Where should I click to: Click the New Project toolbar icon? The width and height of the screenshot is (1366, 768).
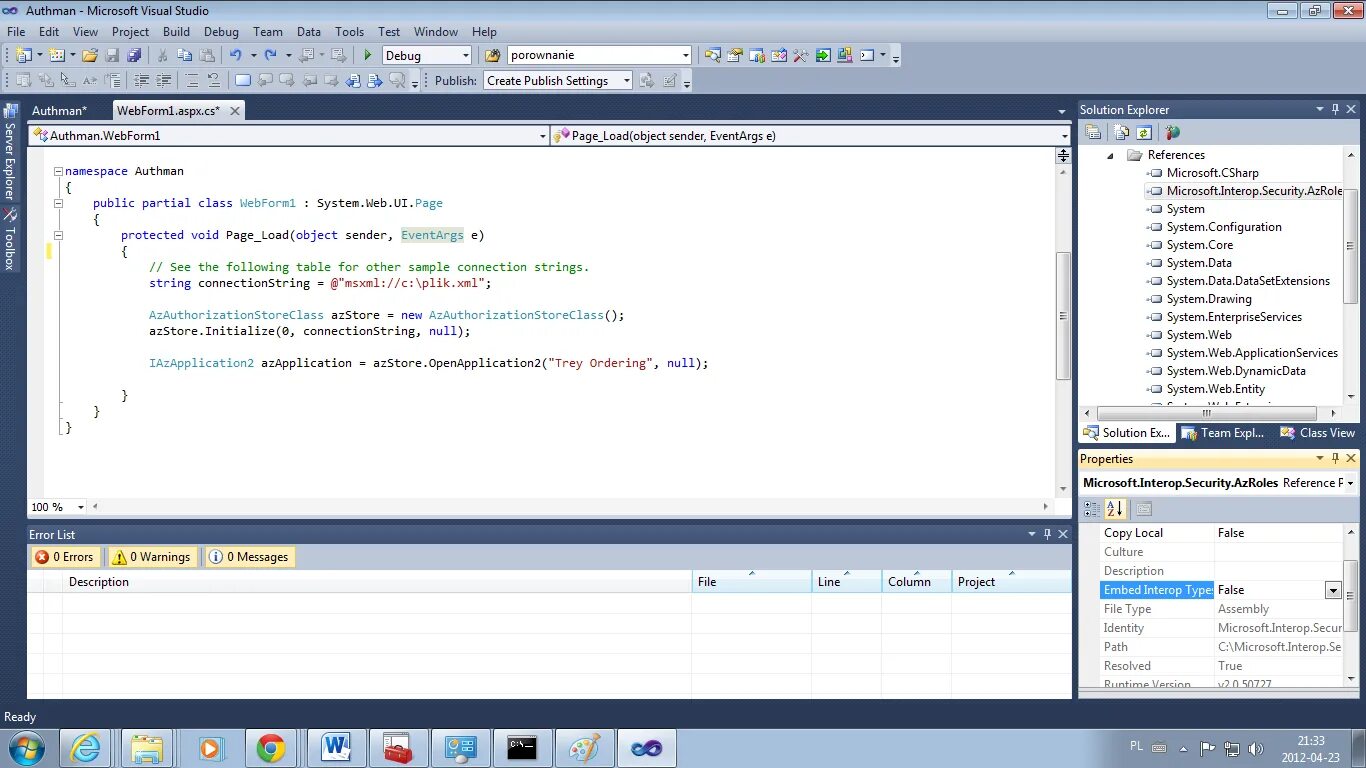coord(24,56)
